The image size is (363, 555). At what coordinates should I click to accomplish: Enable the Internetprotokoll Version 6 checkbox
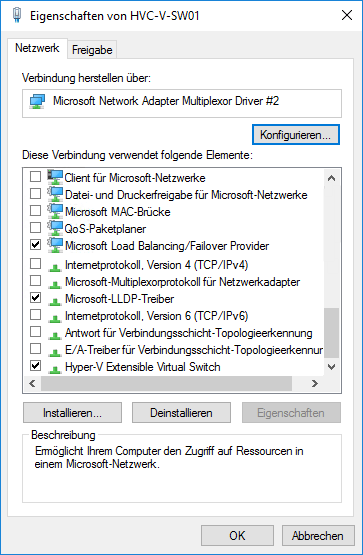[x=35, y=315]
